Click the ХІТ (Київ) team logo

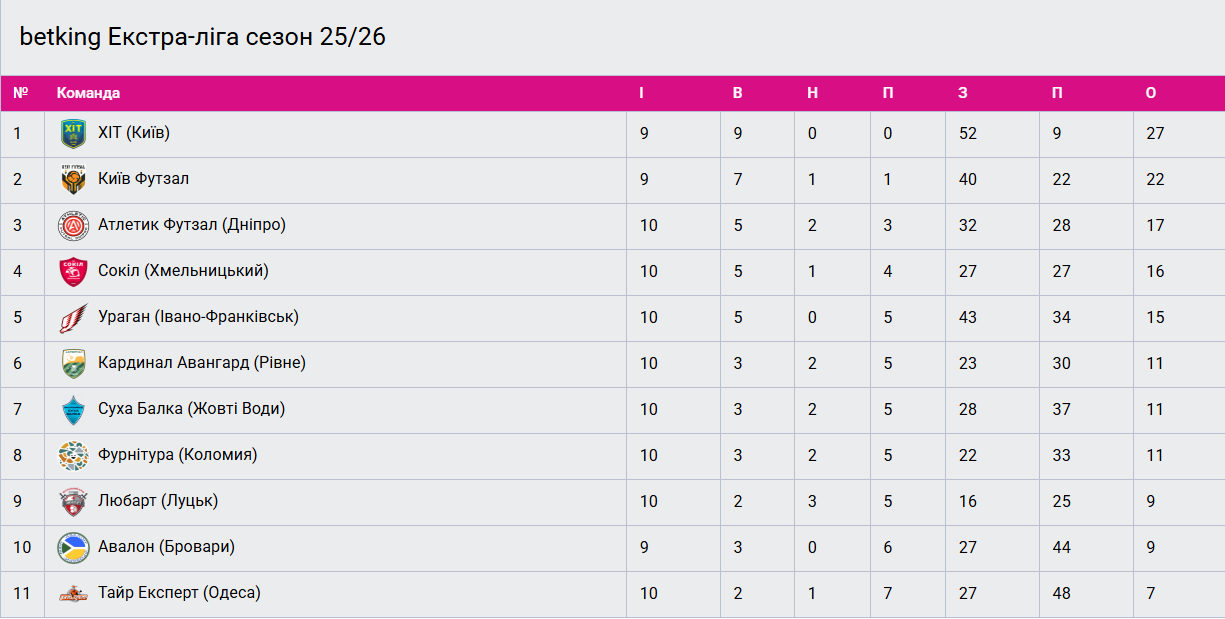click(x=73, y=134)
